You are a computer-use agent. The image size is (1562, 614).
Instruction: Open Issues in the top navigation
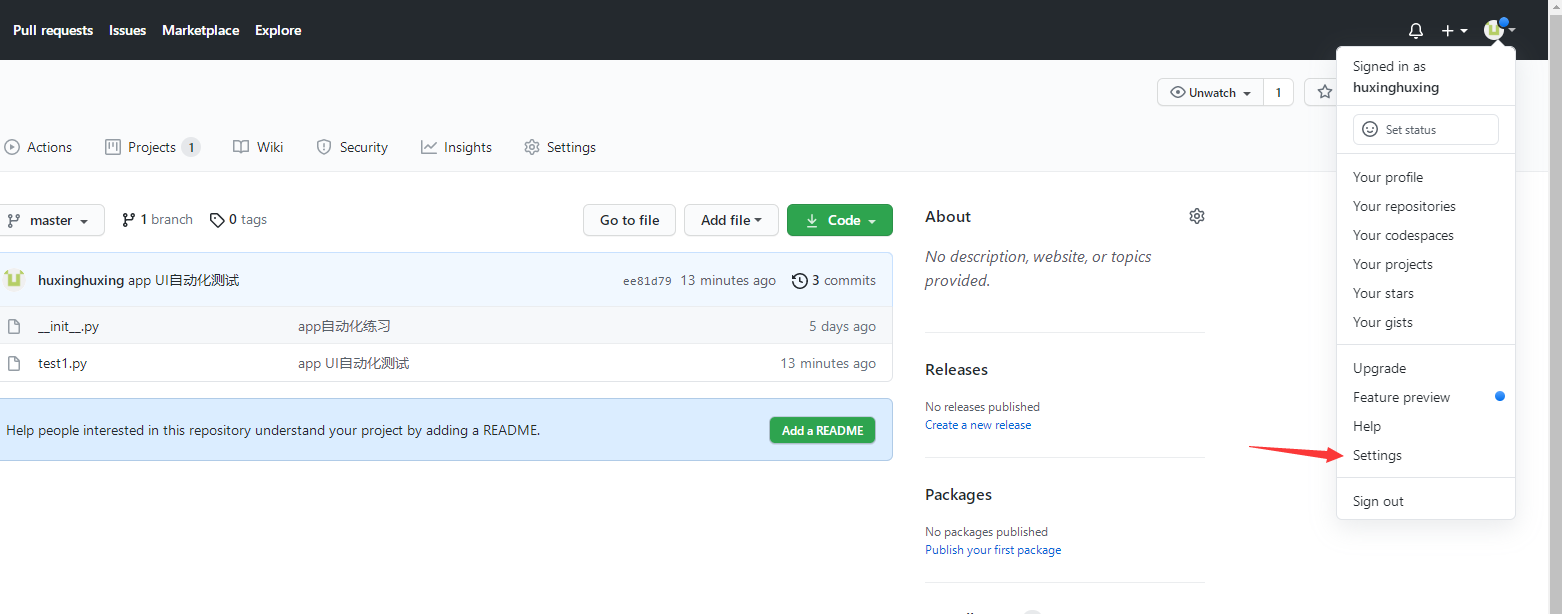coord(127,30)
